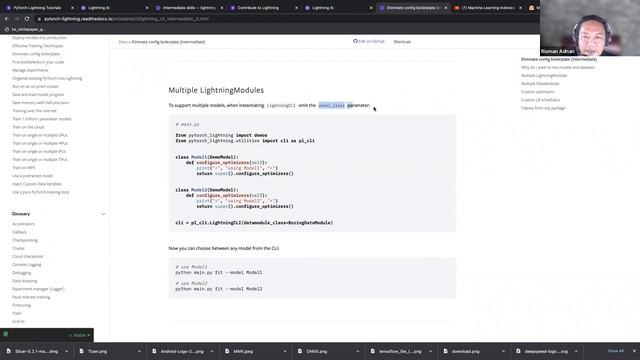640x360 pixels.
Task: Open sidebar link Effective Training Techniques
Action: tap(38, 46)
